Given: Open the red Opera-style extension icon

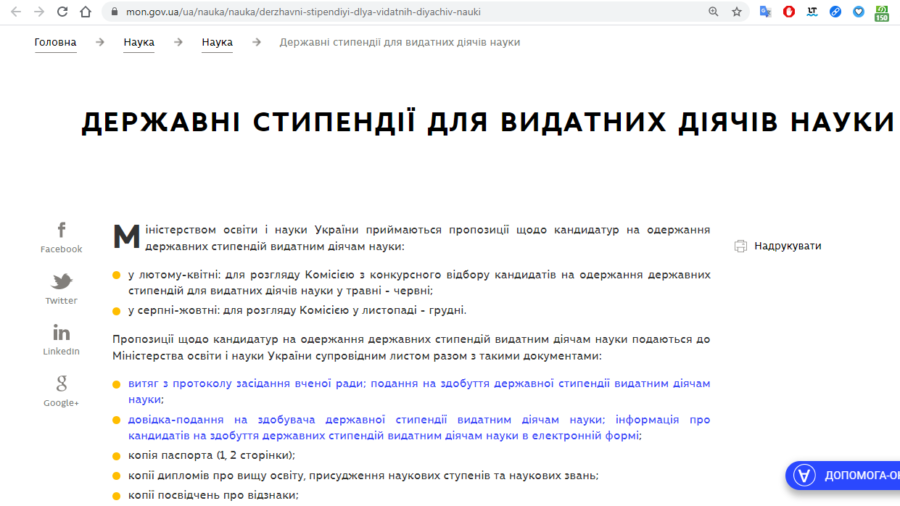Looking at the screenshot, I should [x=789, y=11].
